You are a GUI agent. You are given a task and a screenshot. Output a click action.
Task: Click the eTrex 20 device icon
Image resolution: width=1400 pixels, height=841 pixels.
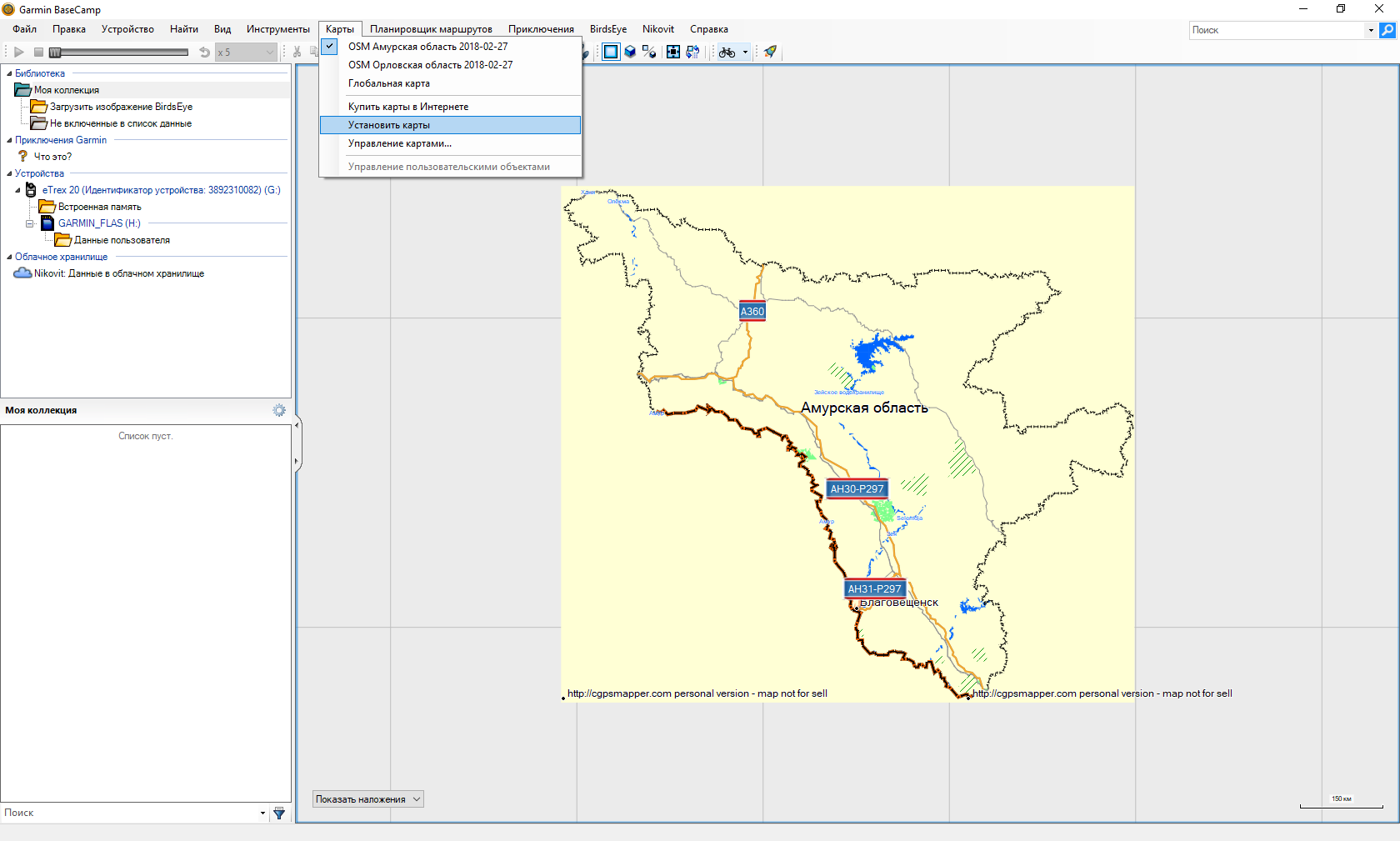pos(31,190)
